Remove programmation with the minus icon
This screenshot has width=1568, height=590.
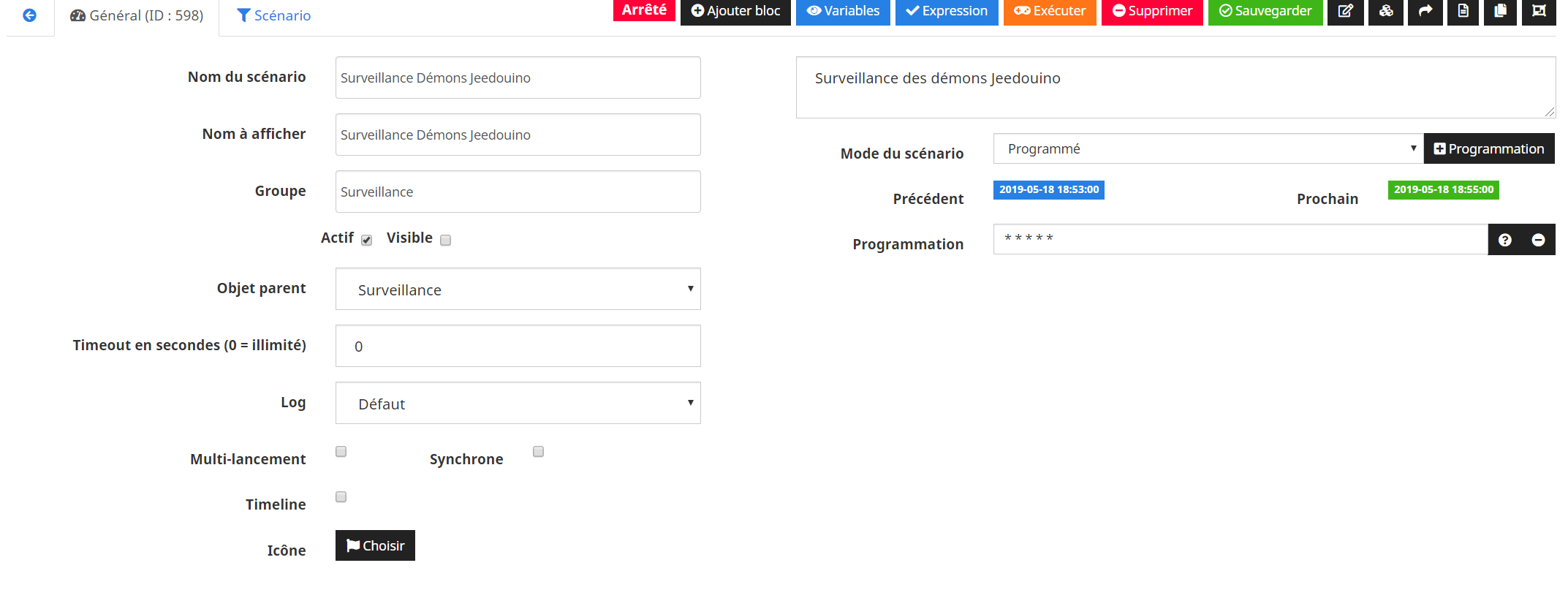click(1538, 240)
